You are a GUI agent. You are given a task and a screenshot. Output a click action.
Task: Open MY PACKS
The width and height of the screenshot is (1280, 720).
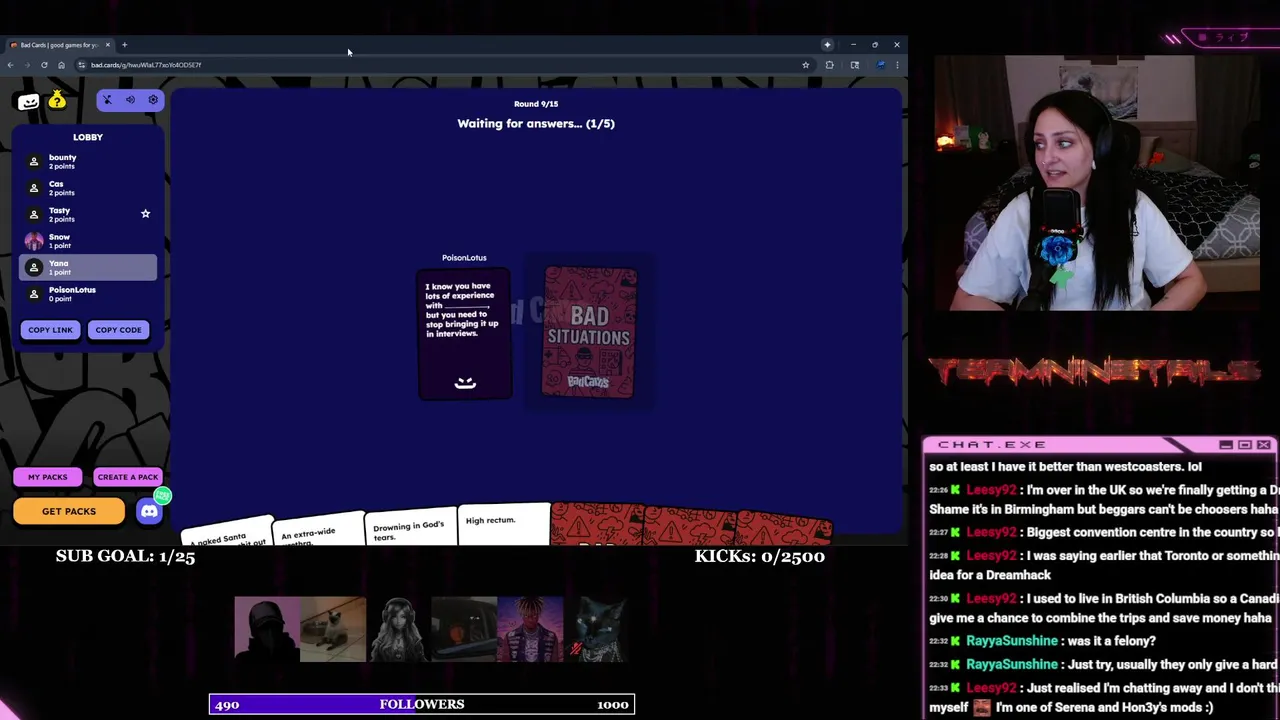click(48, 477)
